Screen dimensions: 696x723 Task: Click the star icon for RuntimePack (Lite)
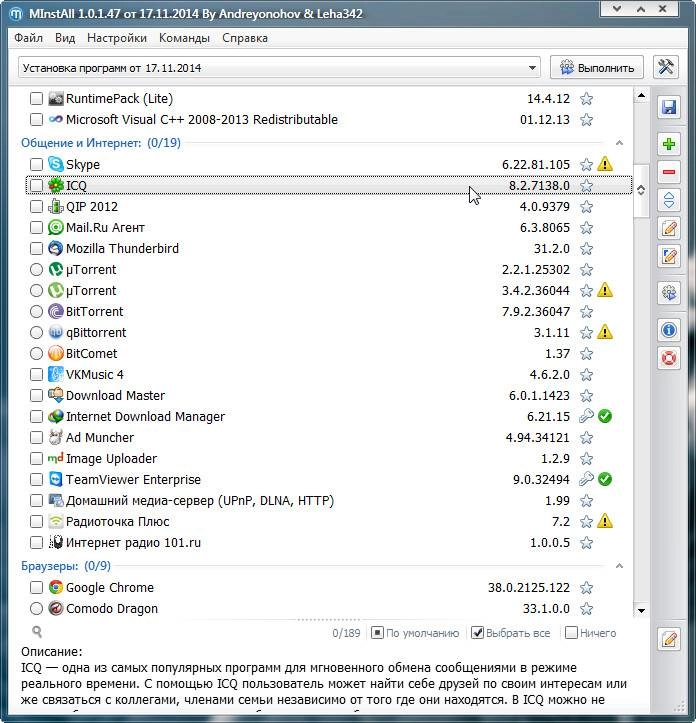point(586,99)
